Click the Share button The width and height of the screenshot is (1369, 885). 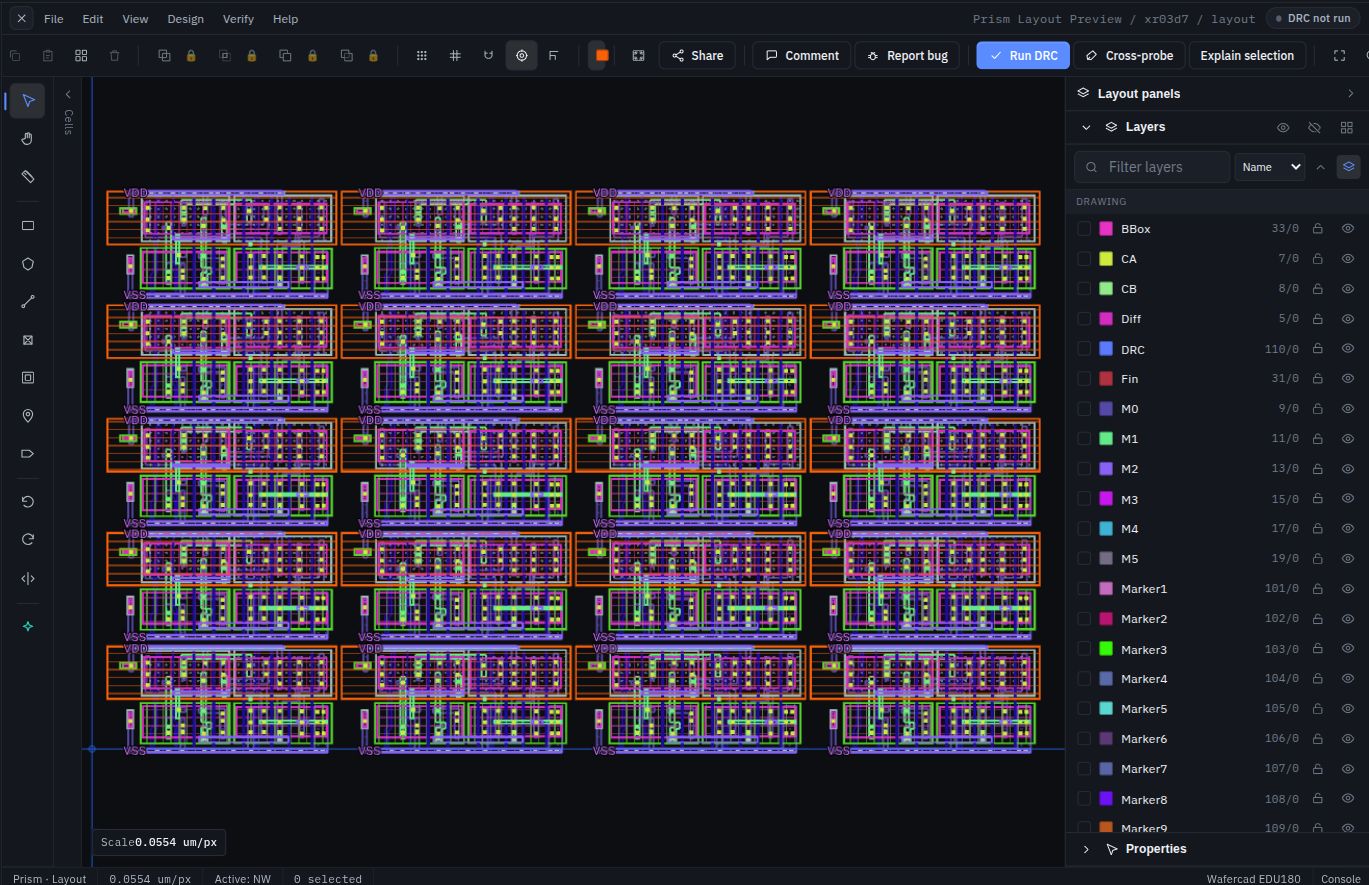pos(697,56)
